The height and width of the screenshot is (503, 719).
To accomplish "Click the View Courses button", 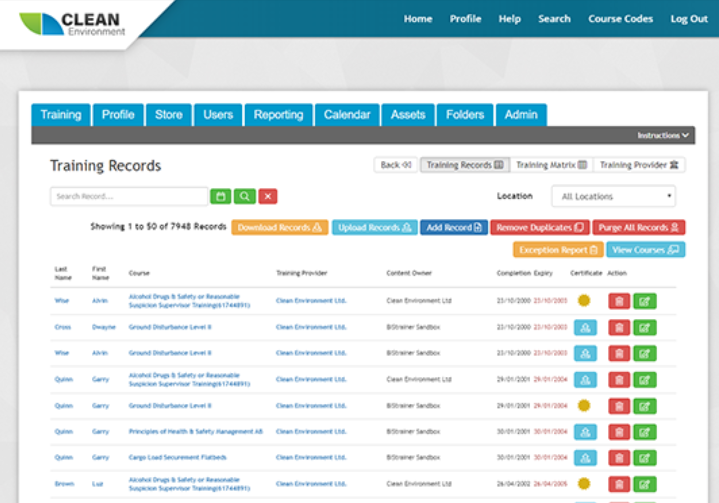I will (646, 250).
